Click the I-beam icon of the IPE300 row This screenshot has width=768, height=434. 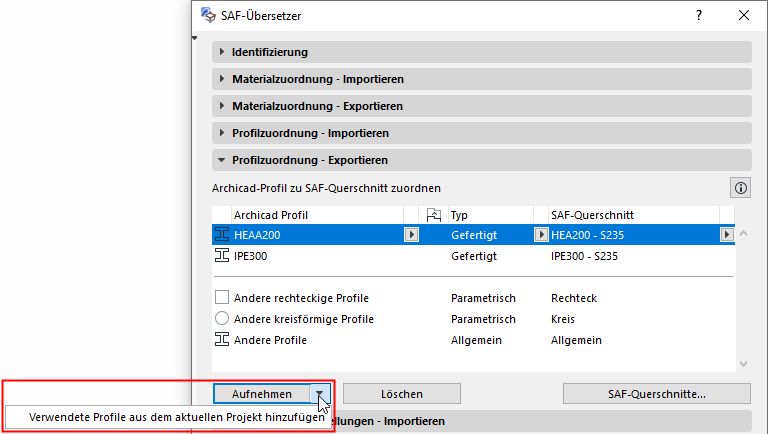(x=222, y=256)
